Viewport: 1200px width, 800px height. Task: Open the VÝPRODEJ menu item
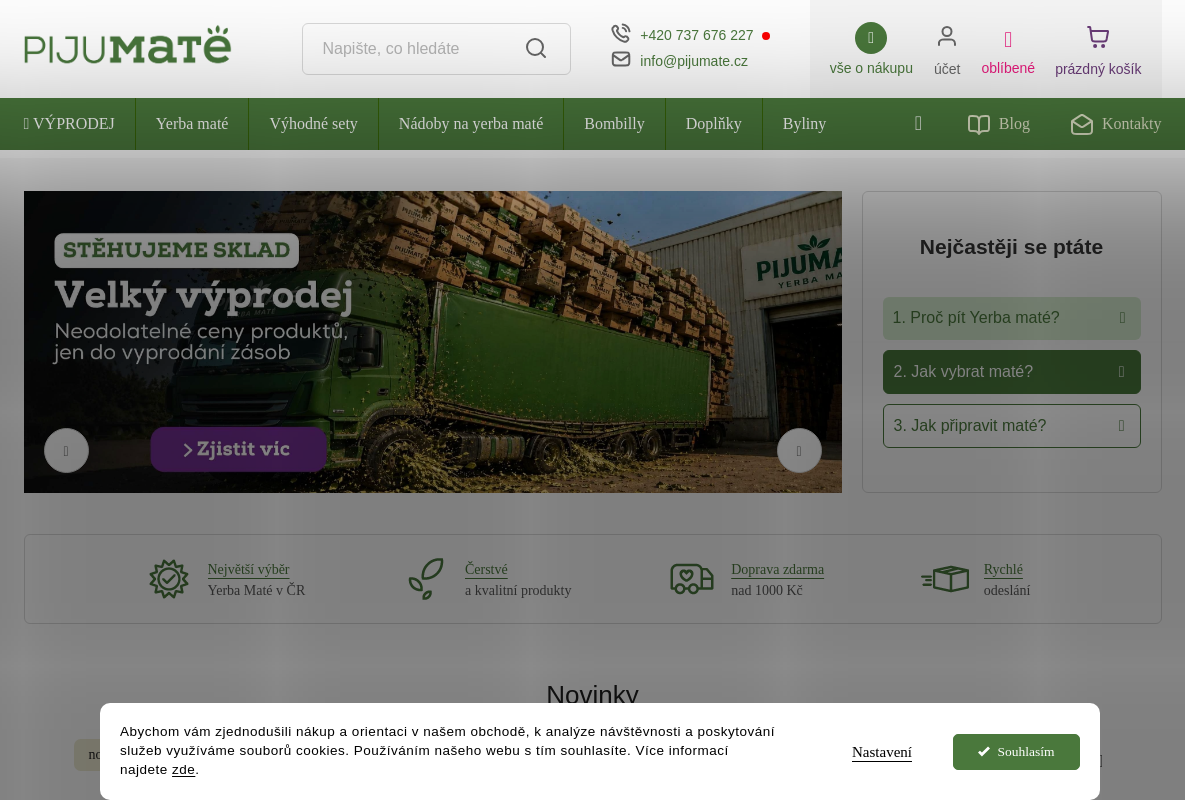69,124
